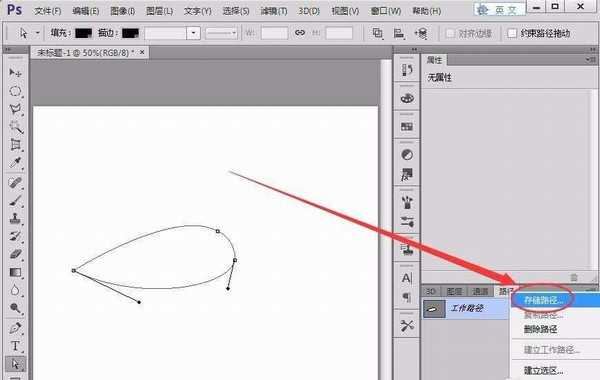Select the Eraser tool
Viewport: 600px width, 380px height.
tap(15, 254)
